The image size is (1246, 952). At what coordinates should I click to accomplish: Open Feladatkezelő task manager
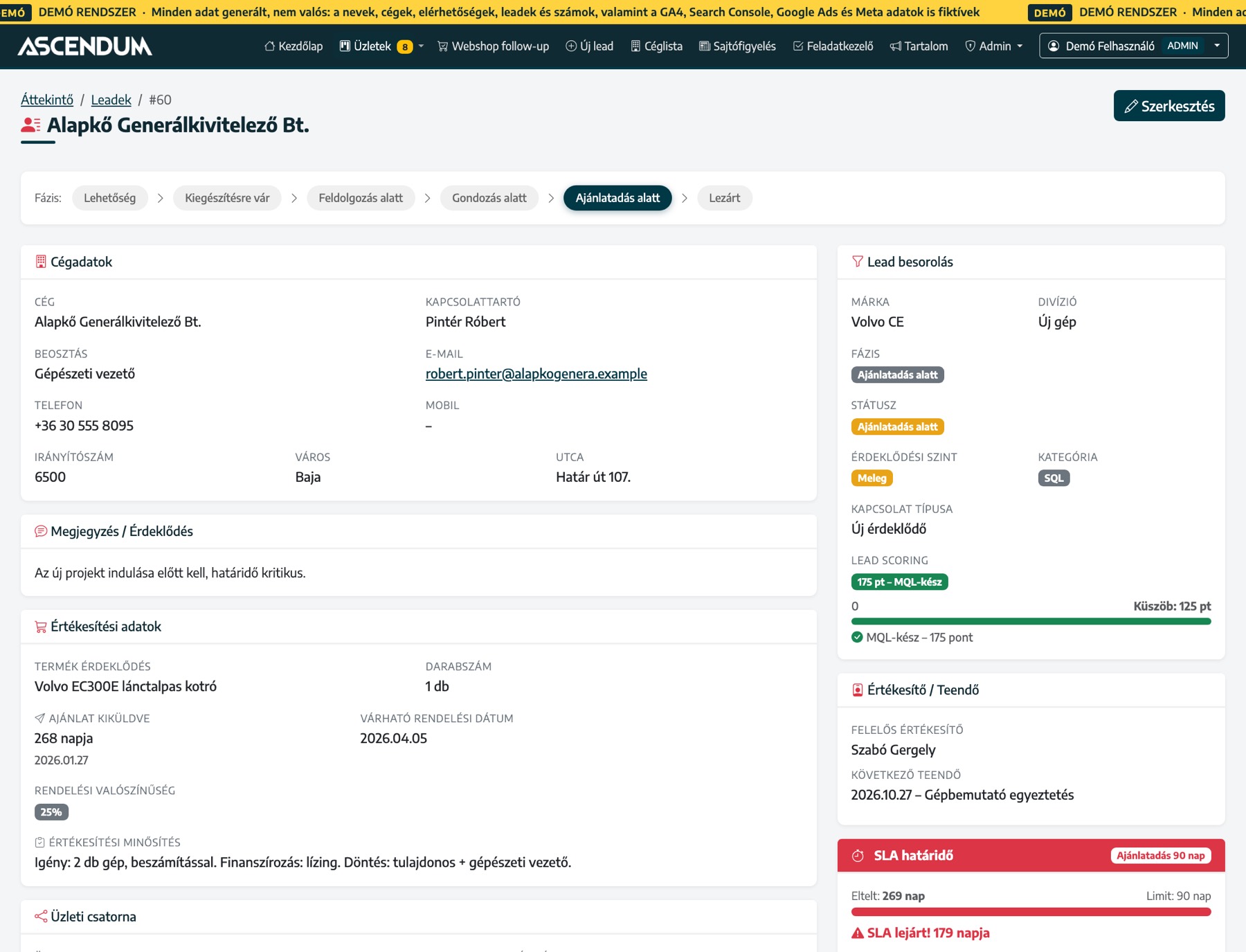(833, 46)
